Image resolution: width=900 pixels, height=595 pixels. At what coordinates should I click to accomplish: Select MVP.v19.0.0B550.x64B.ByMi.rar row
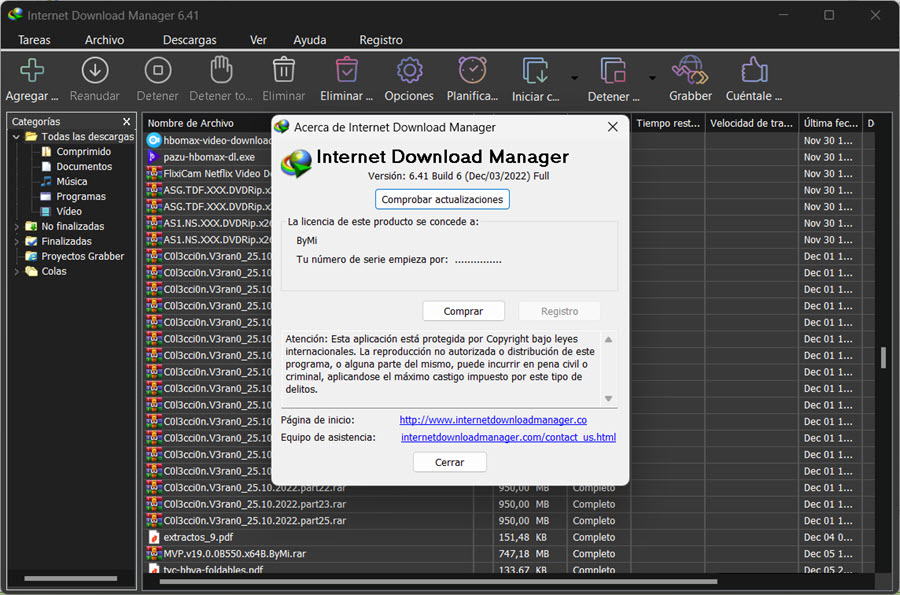(510, 554)
